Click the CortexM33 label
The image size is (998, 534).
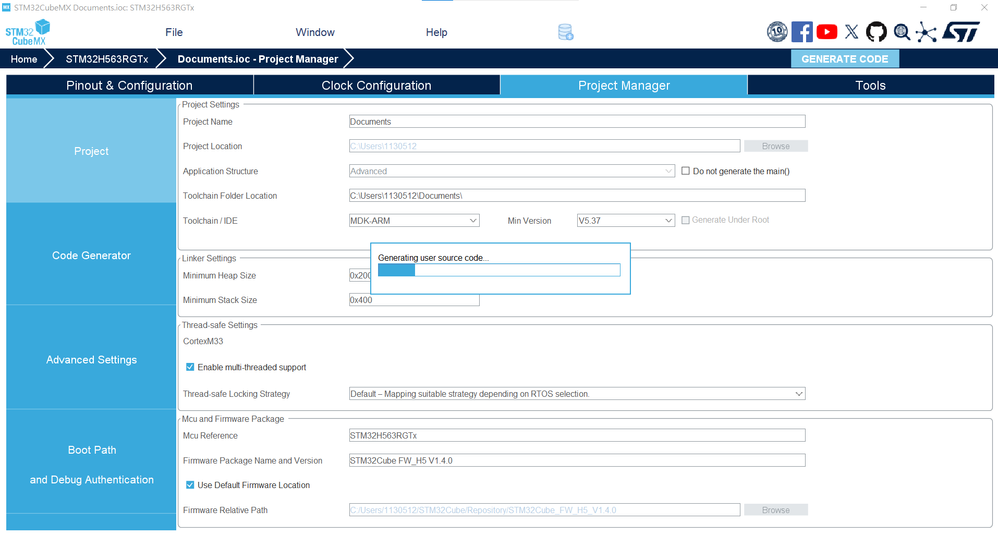(x=203, y=341)
